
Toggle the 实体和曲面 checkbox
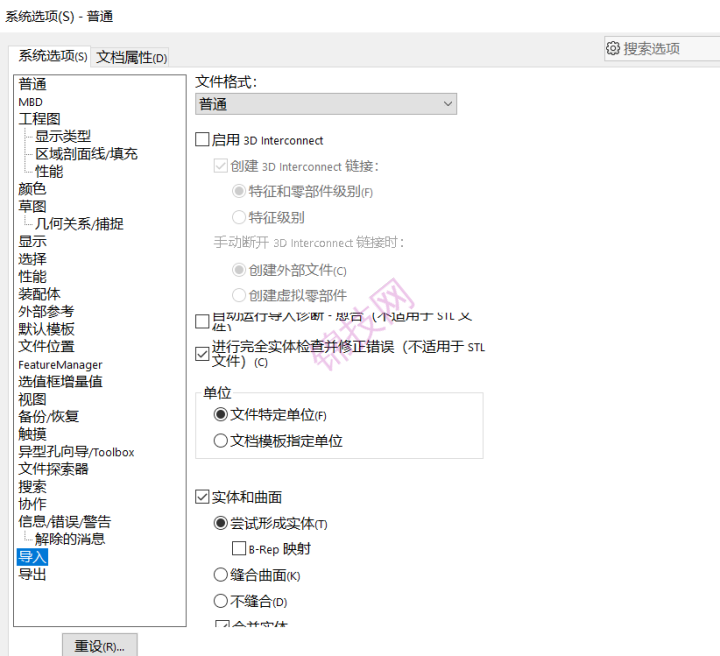(202, 497)
